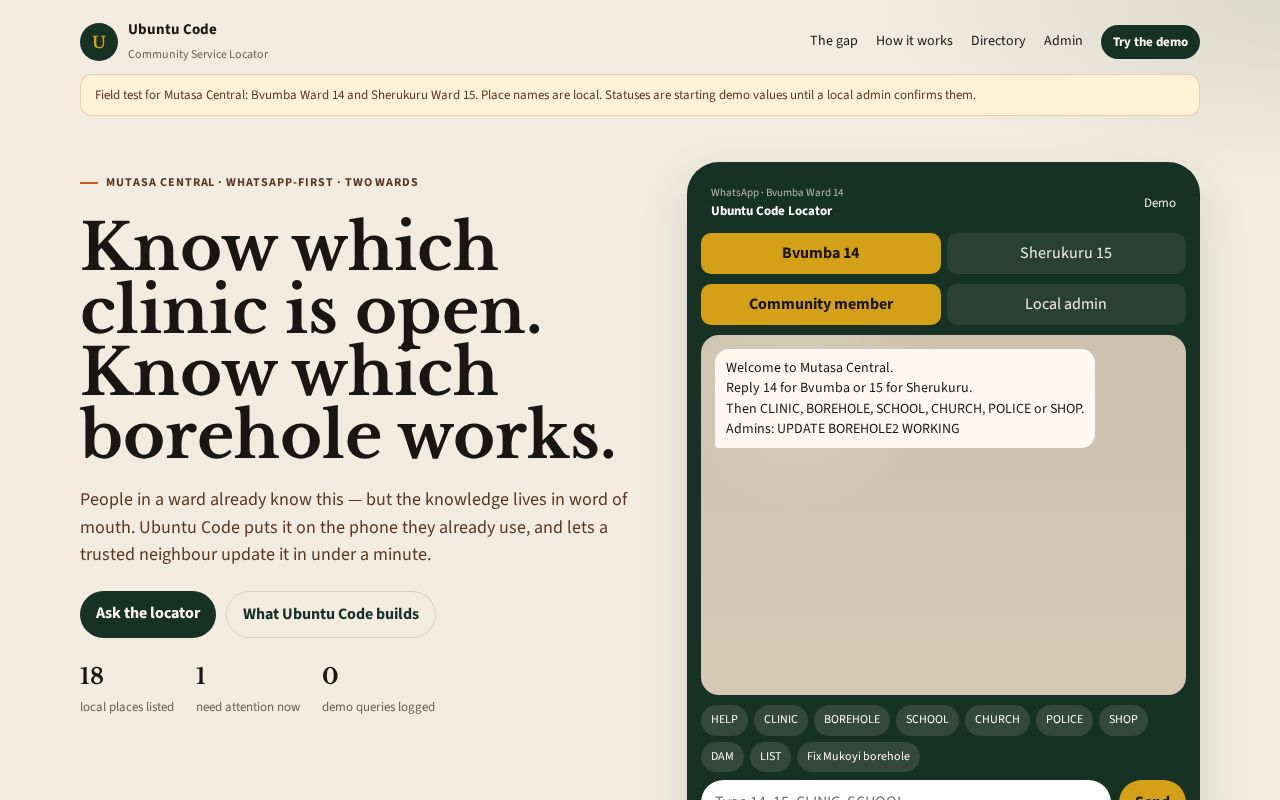Click the field test notice banner

pyautogui.click(x=640, y=95)
